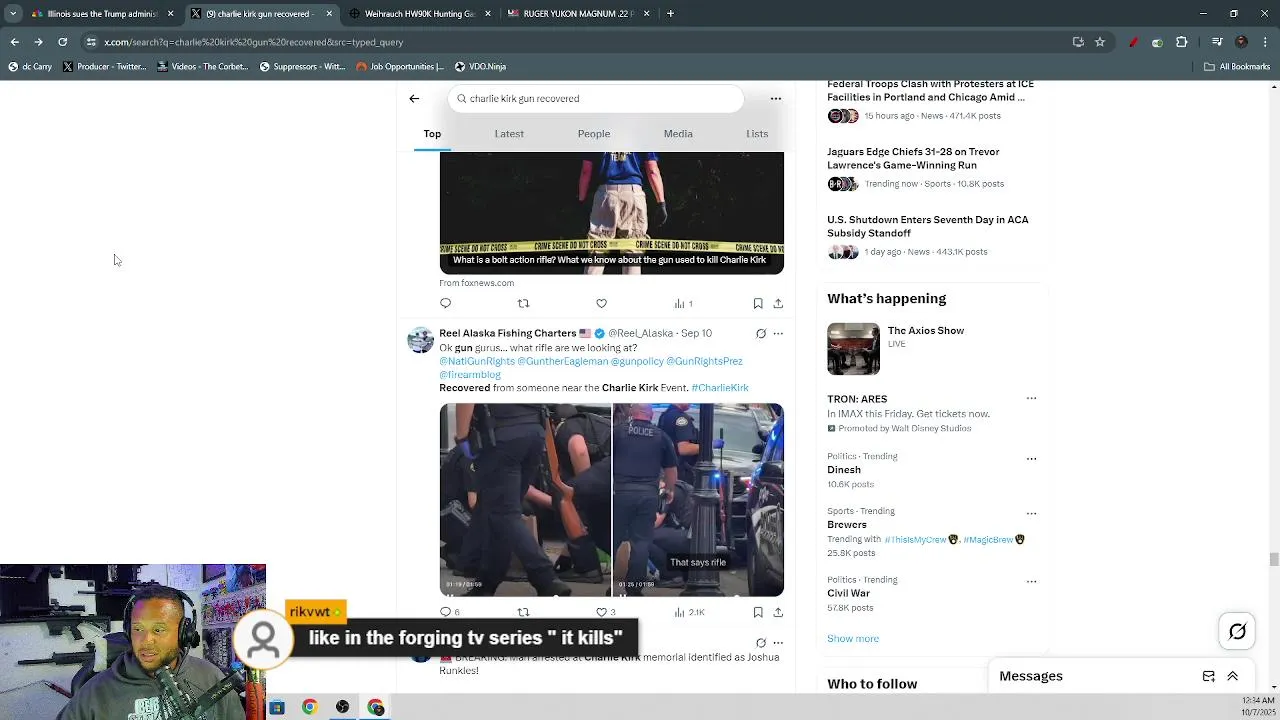Open more options on Reel Alaska post
Viewport: 1280px width, 720px height.
click(778, 333)
